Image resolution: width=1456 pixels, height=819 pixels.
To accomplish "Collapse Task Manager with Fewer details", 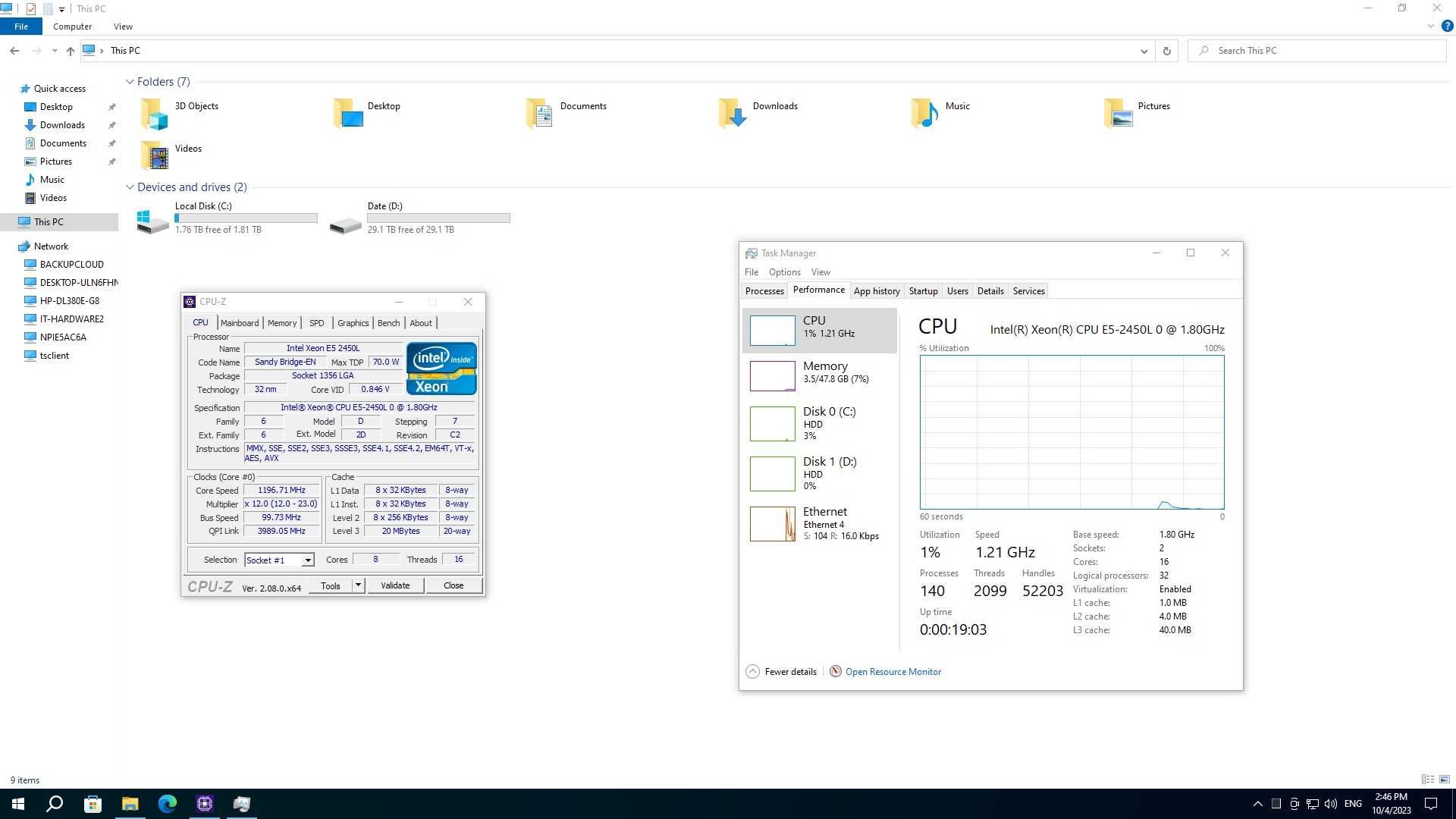I will [782, 672].
